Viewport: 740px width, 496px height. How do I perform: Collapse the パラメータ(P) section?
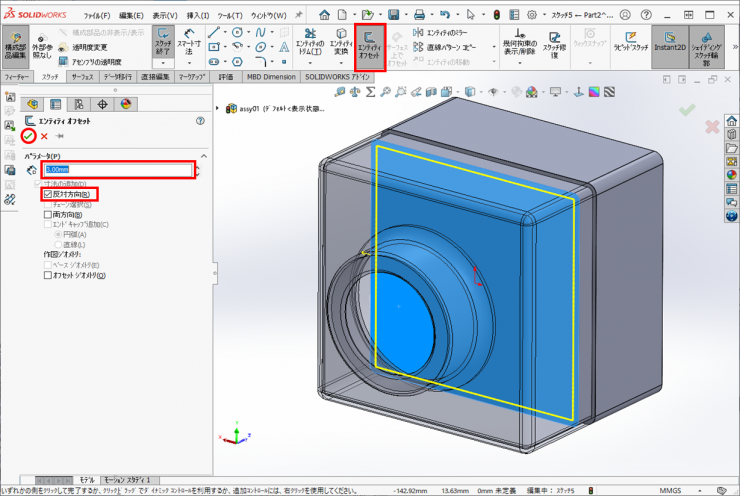(x=204, y=156)
